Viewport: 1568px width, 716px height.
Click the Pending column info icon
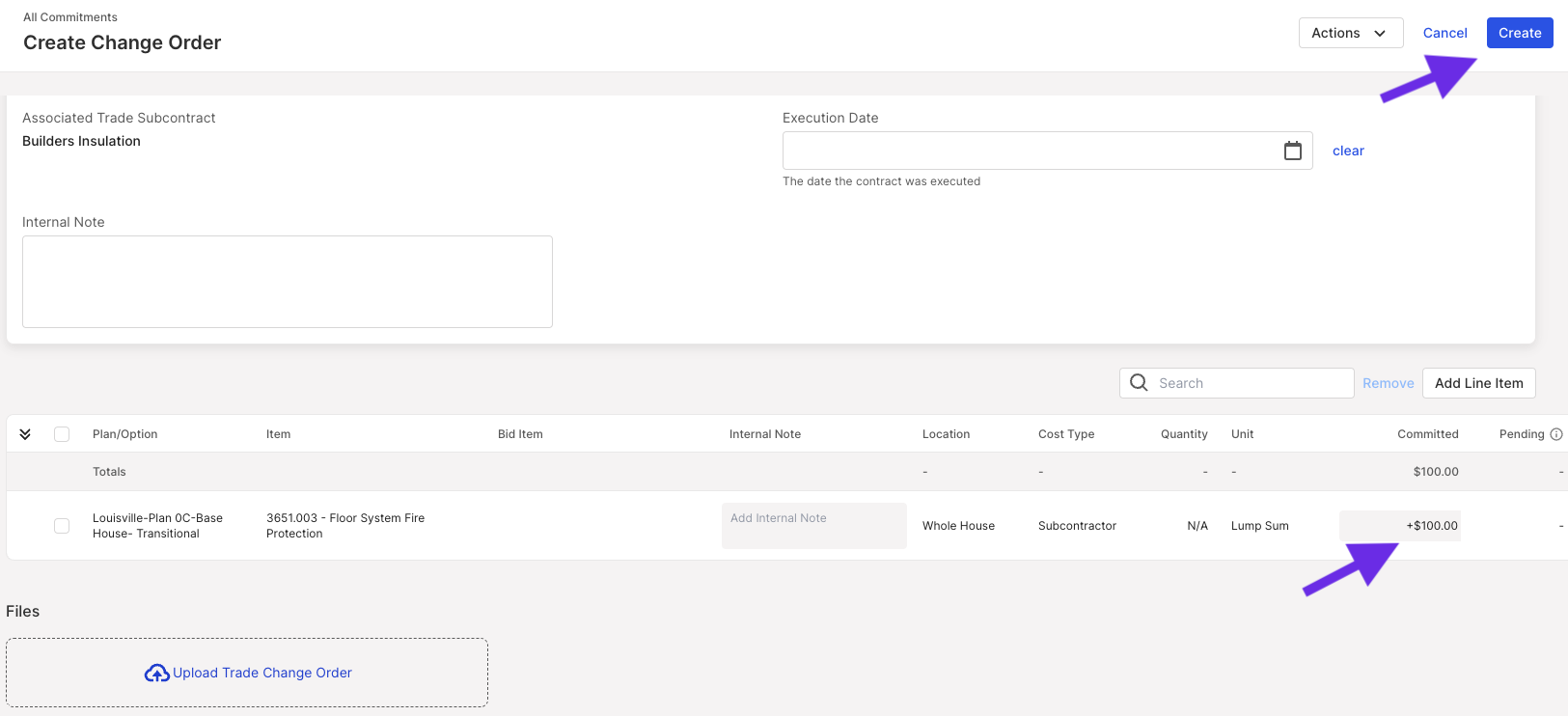1556,434
